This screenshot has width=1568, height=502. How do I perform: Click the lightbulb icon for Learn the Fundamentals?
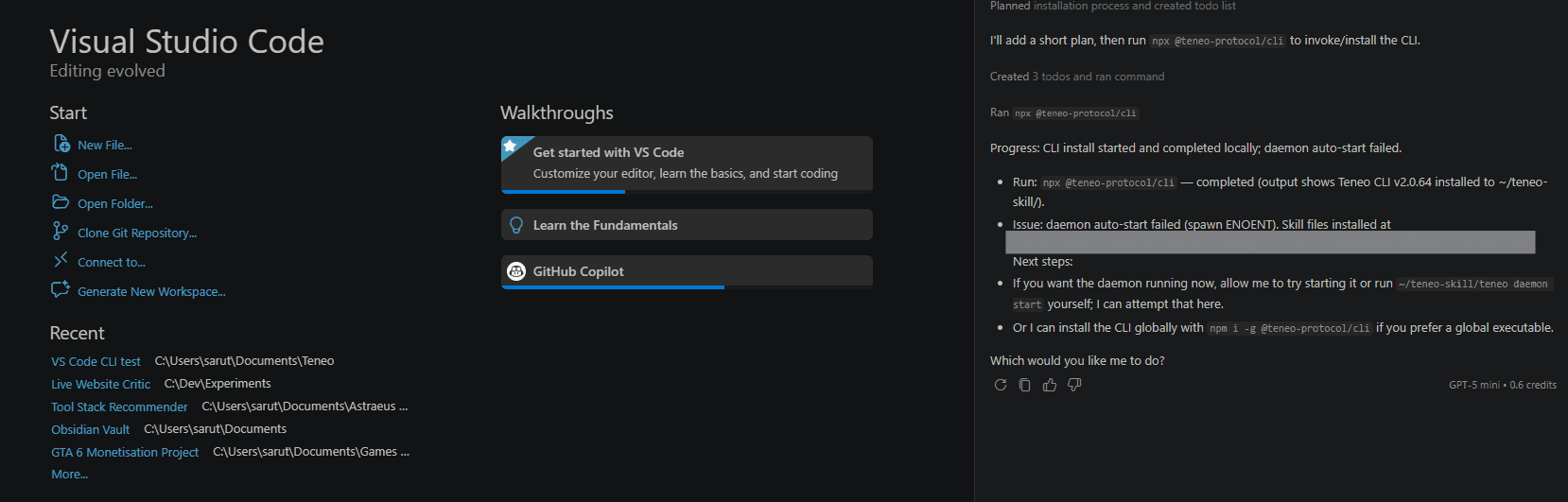pos(516,225)
